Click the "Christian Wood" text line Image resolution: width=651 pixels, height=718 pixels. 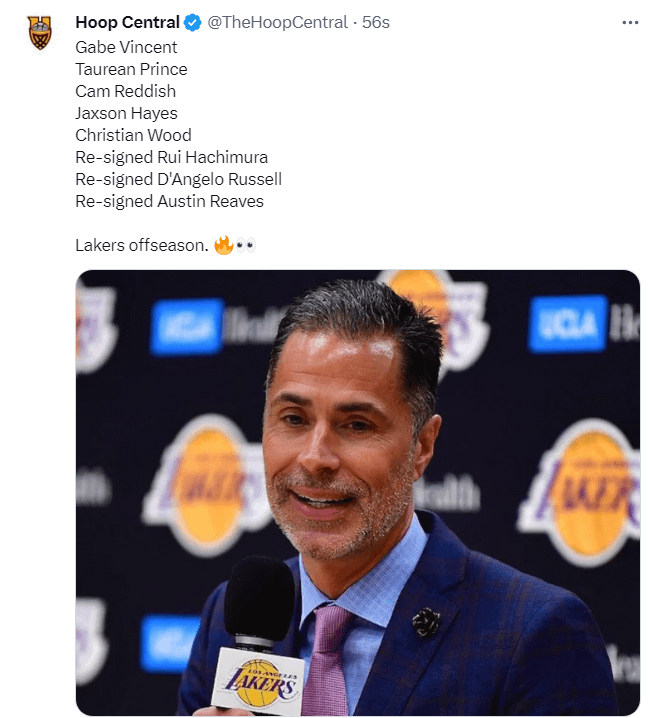(x=133, y=135)
